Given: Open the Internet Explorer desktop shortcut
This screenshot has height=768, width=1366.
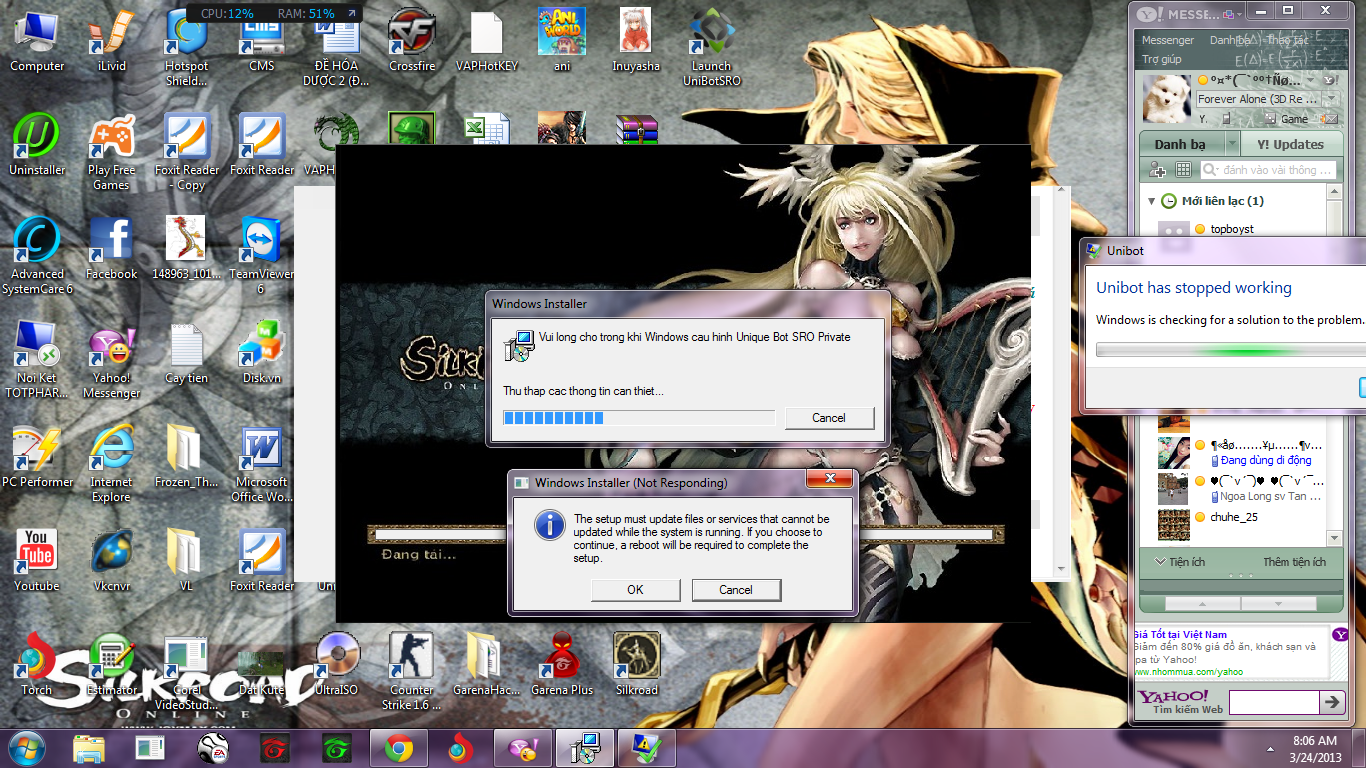Looking at the screenshot, I should click(x=112, y=464).
